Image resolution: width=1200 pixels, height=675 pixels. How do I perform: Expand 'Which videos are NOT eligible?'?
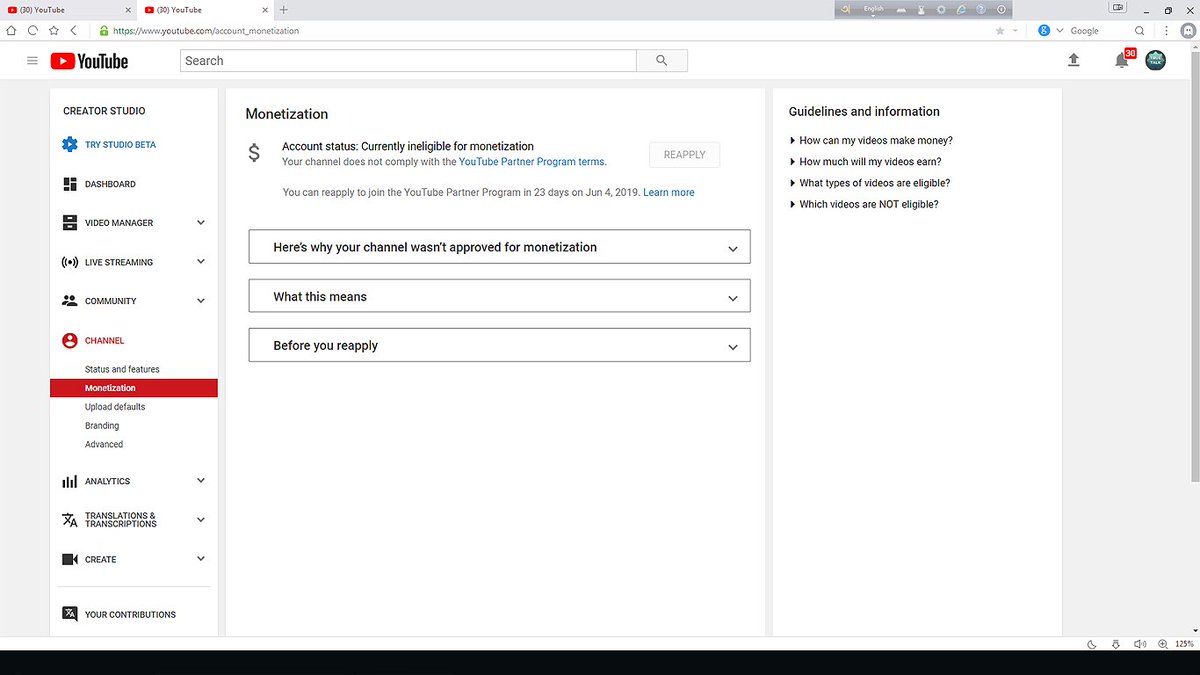coord(864,204)
